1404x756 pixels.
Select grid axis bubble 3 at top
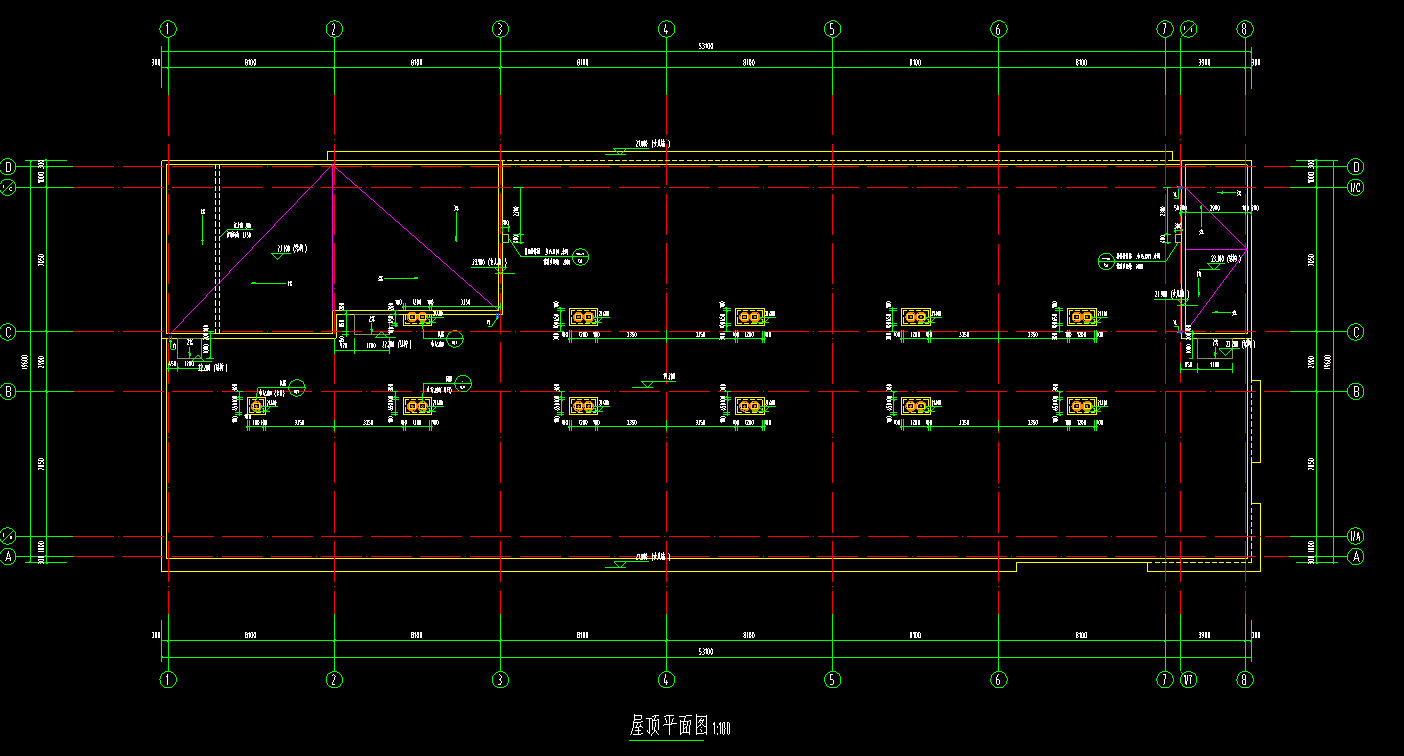pyautogui.click(x=500, y=30)
